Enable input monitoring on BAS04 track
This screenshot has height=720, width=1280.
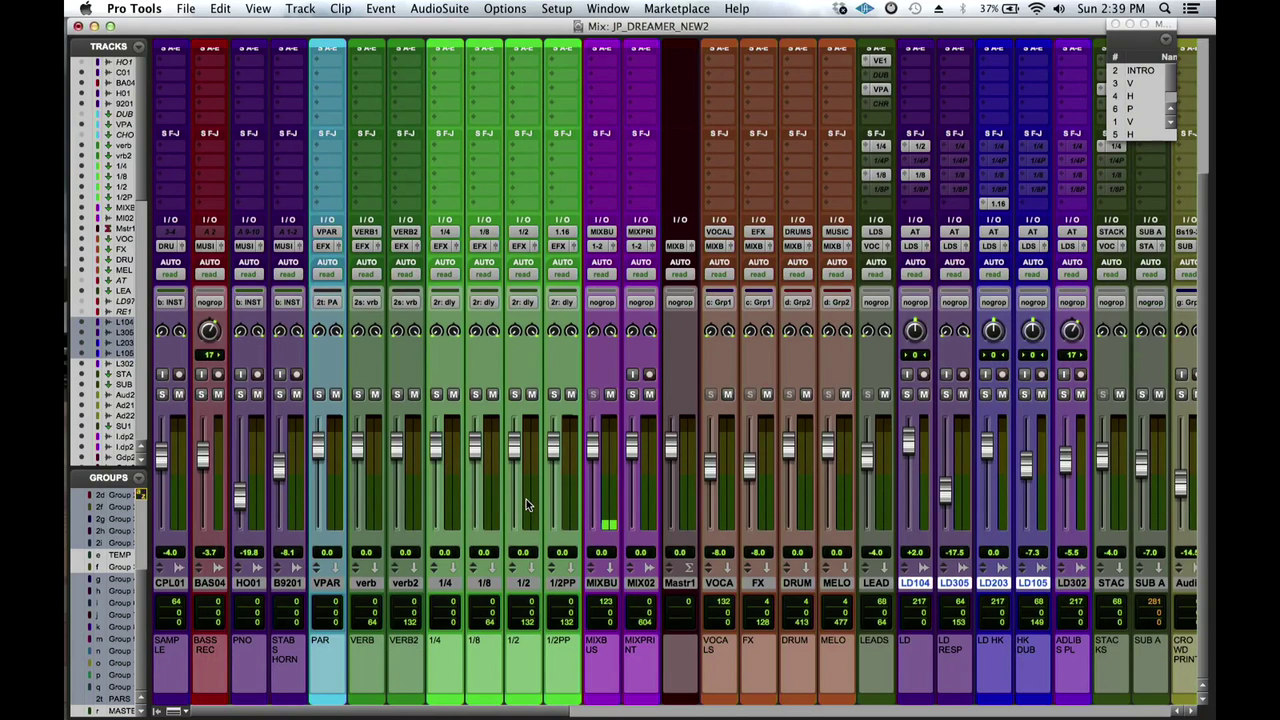(x=201, y=374)
